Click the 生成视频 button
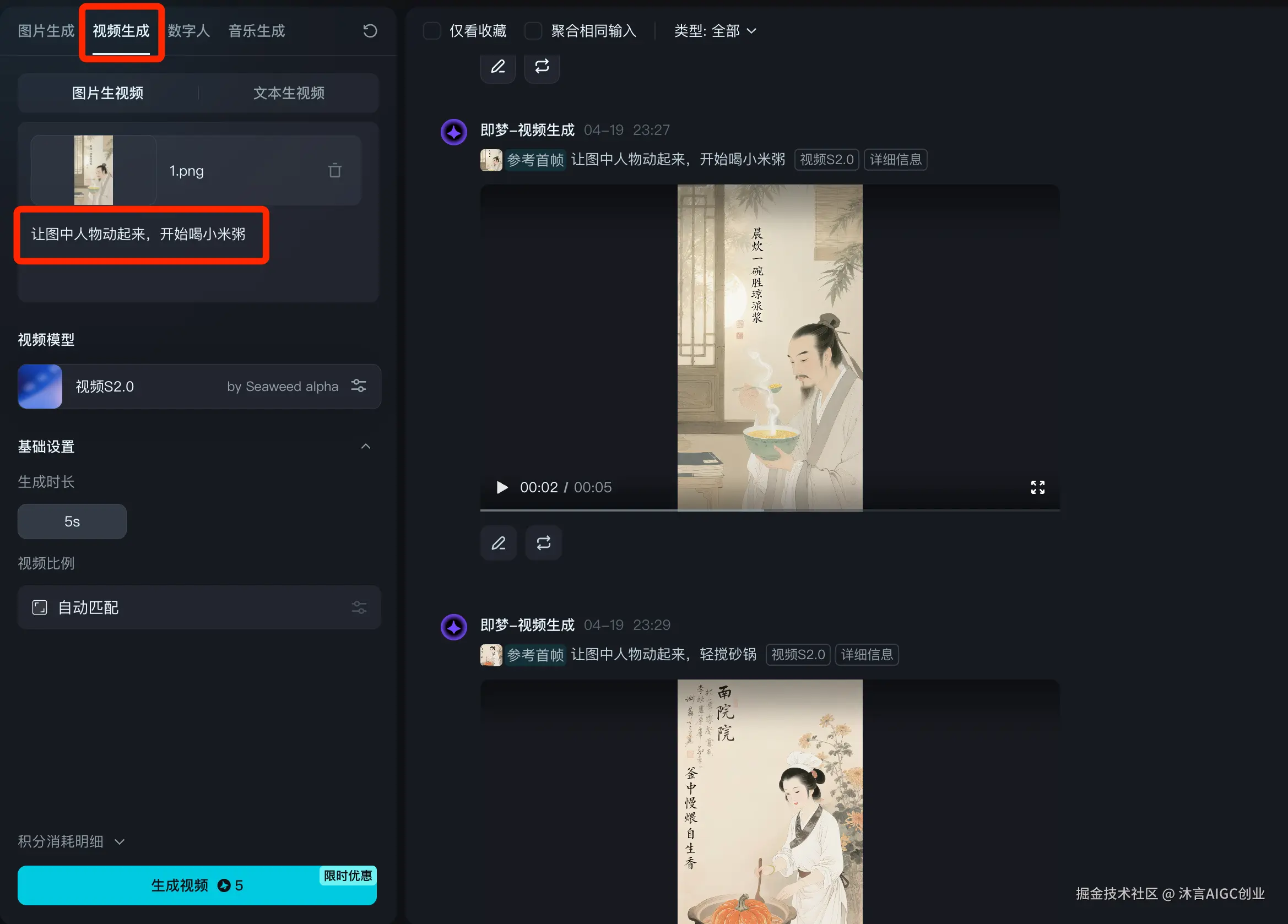 click(x=197, y=885)
